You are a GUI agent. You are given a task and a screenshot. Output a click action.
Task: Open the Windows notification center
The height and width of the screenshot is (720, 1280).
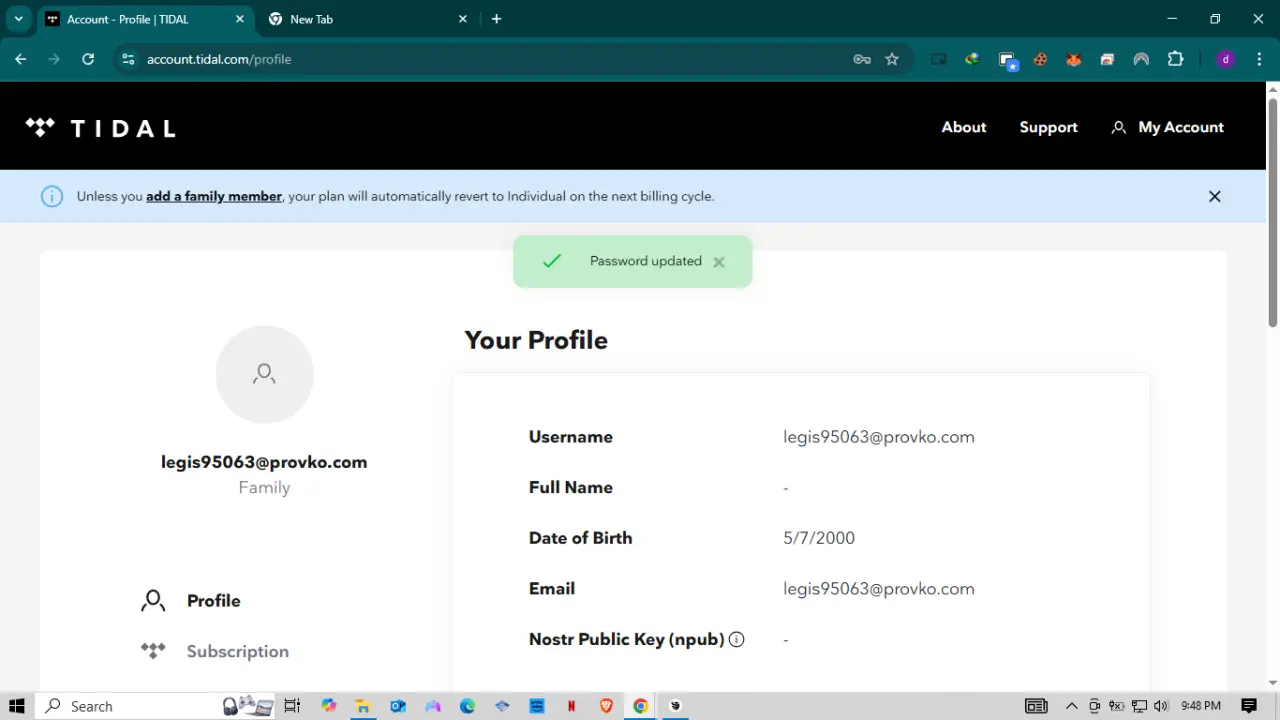[1248, 706]
